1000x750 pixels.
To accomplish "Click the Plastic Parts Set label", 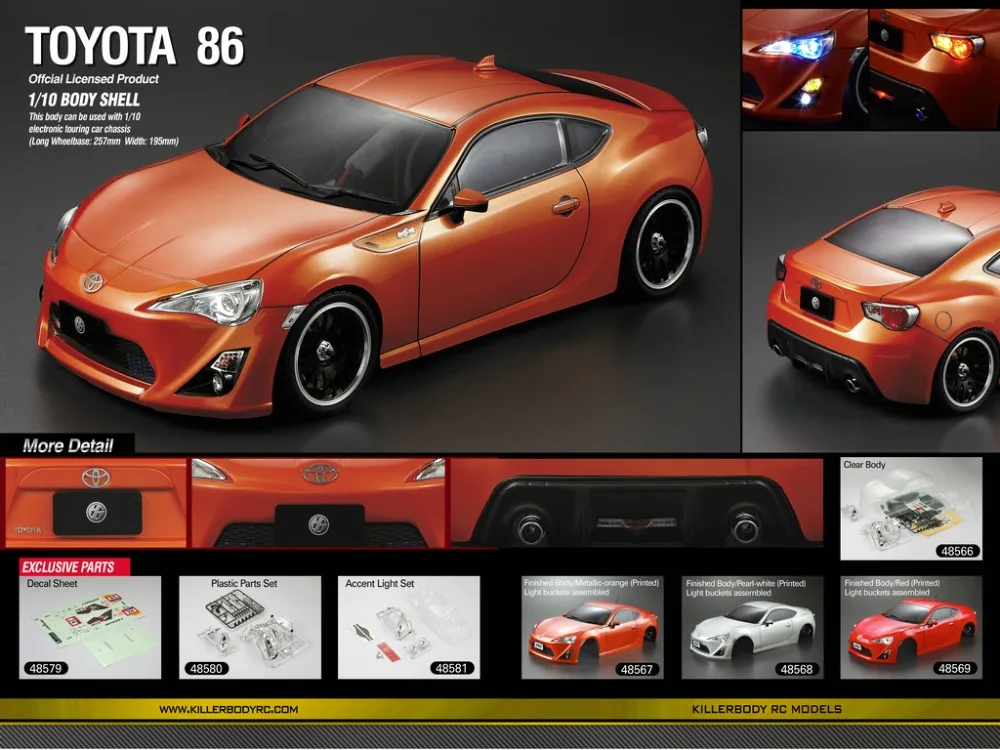I will pos(244,584).
